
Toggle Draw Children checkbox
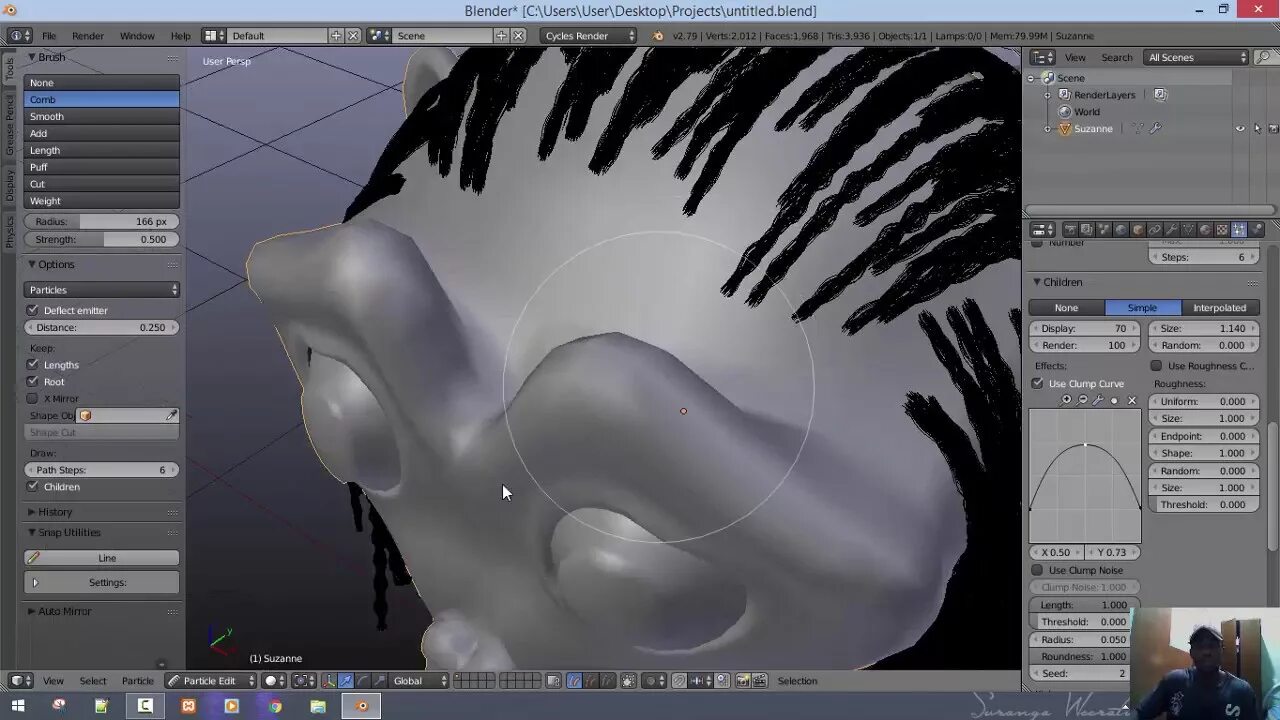tap(33, 486)
